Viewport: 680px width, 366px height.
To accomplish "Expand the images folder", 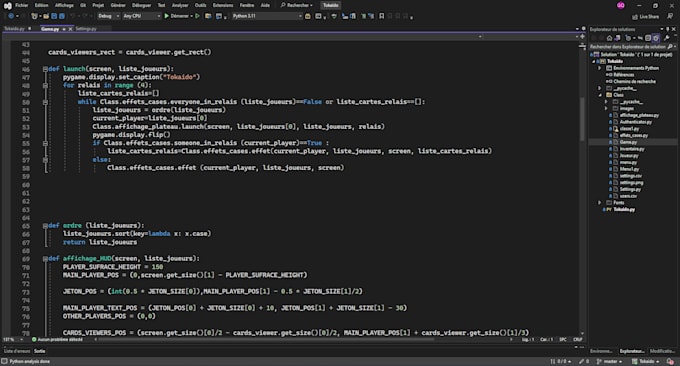I will tap(606, 108).
